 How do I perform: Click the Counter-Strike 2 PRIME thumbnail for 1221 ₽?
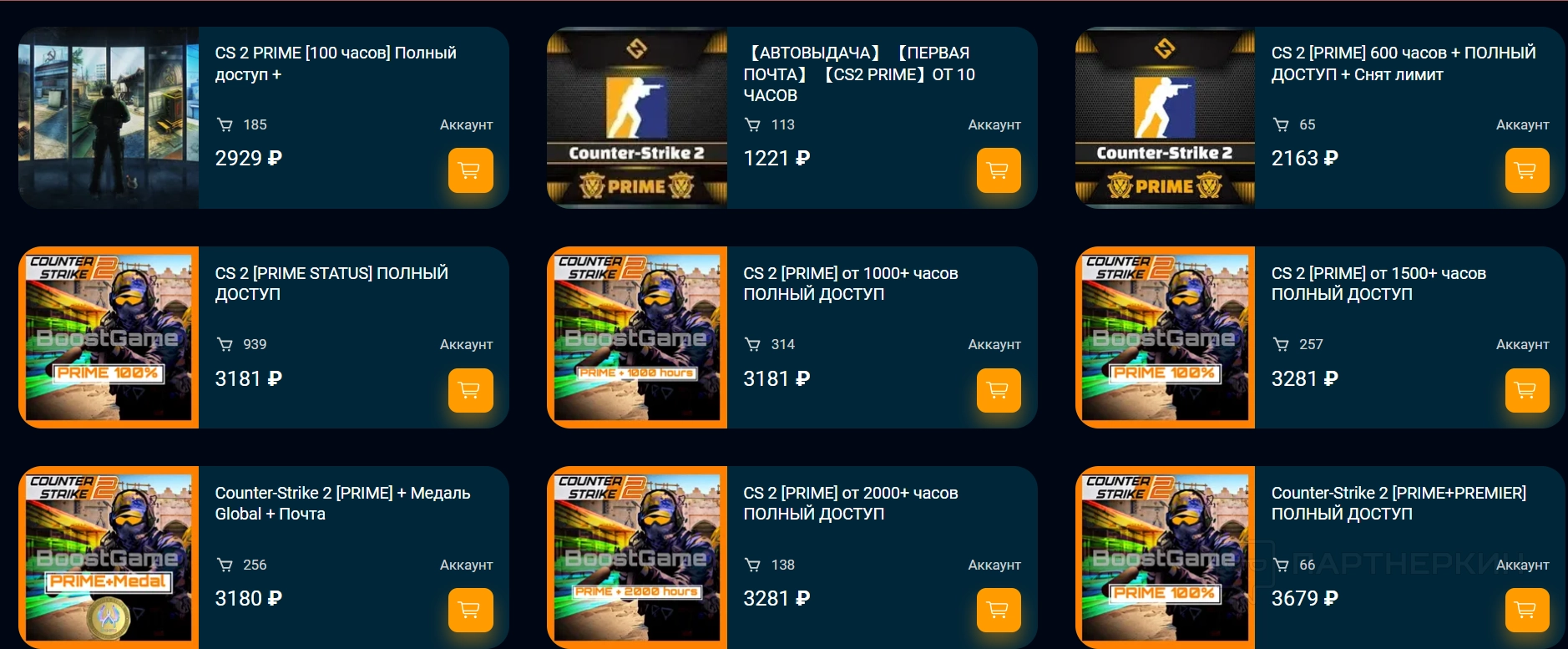pos(637,118)
